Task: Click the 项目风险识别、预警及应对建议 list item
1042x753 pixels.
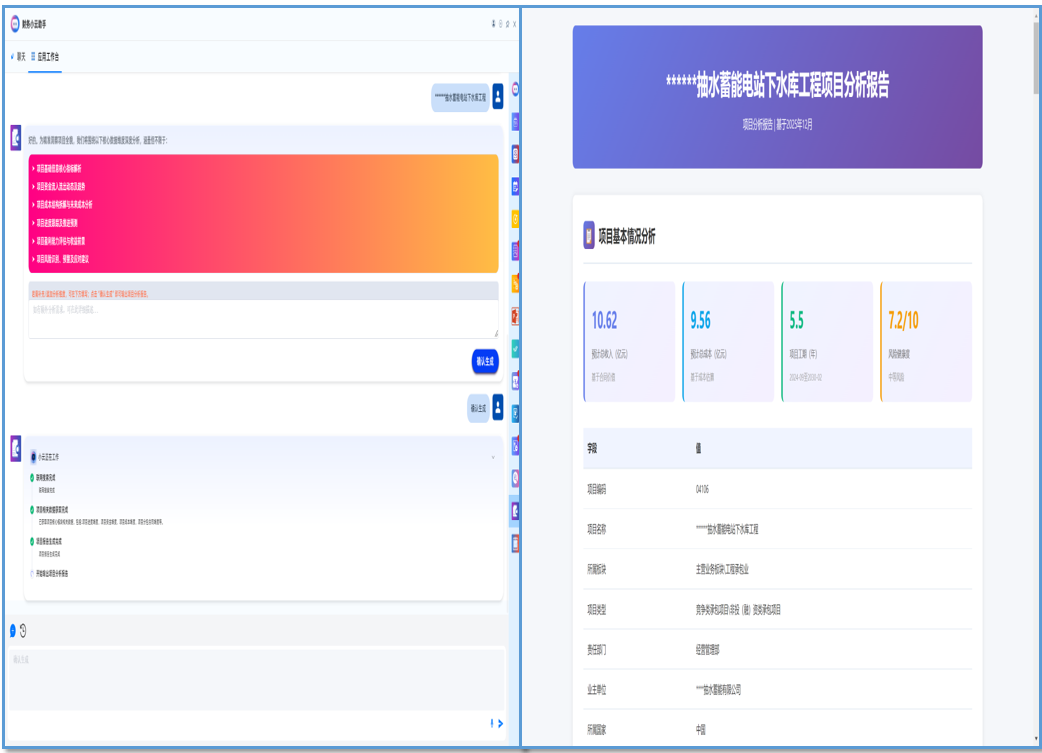Action: (62, 259)
